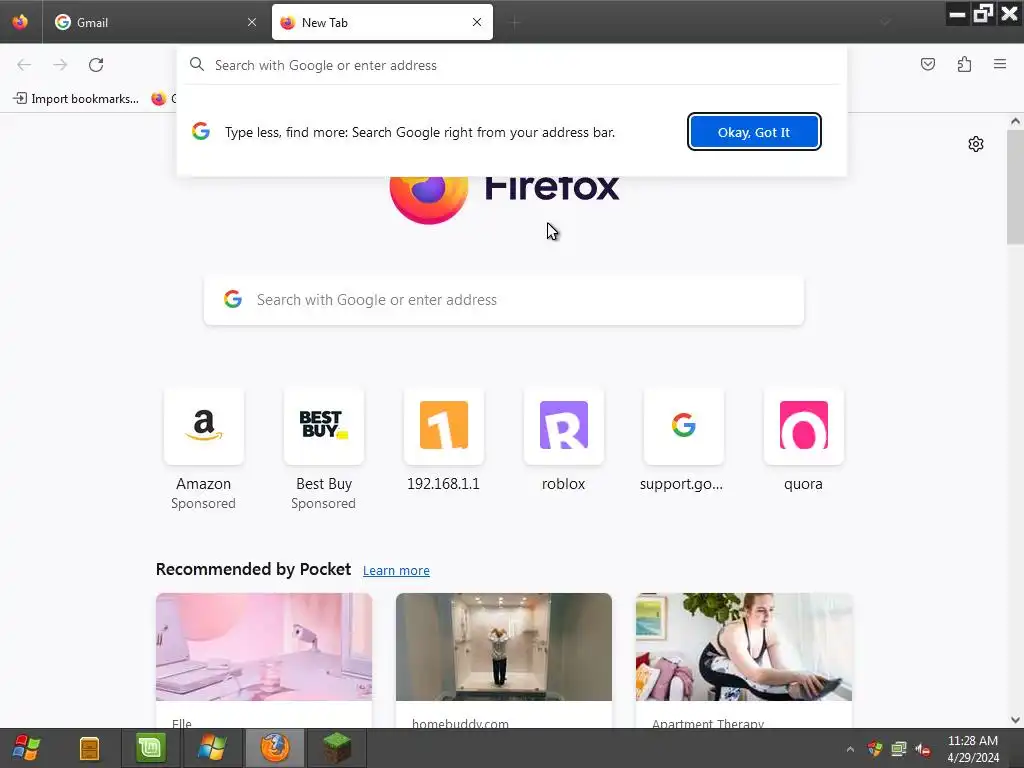
Task: Click Learn more link beside Pocket
Action: tap(396, 570)
